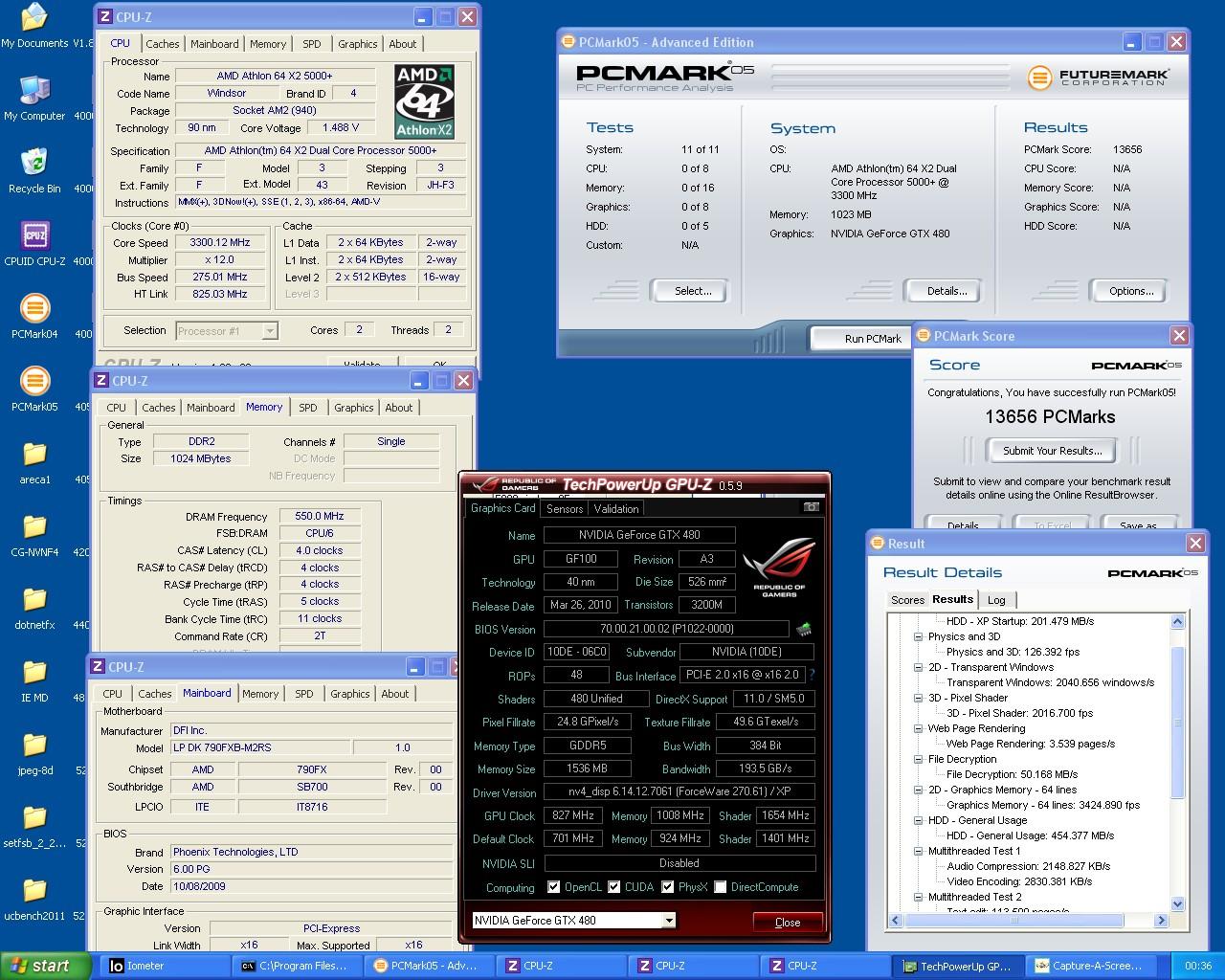Switch to Sensors tab in GPU-Z
This screenshot has width=1225, height=980.
[x=565, y=508]
